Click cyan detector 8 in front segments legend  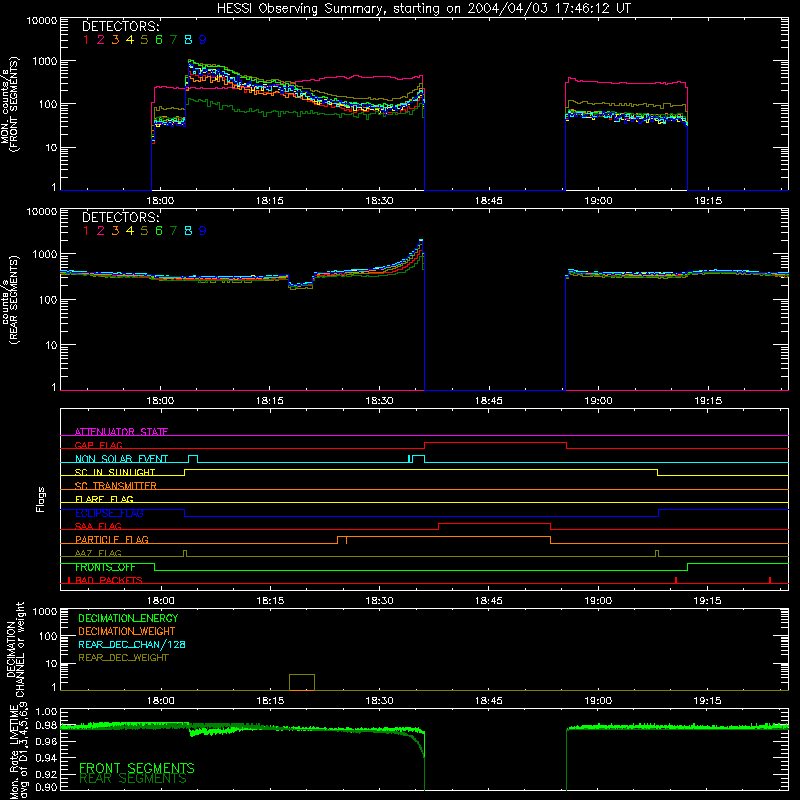tap(188, 40)
